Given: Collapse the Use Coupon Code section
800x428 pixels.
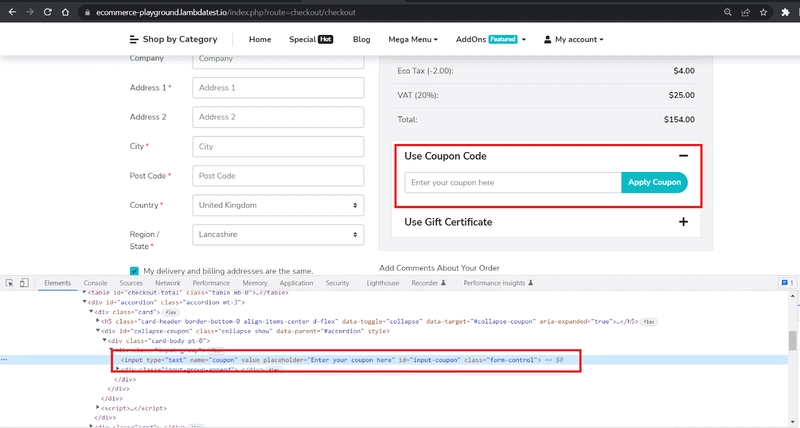Looking at the screenshot, I should [x=683, y=156].
